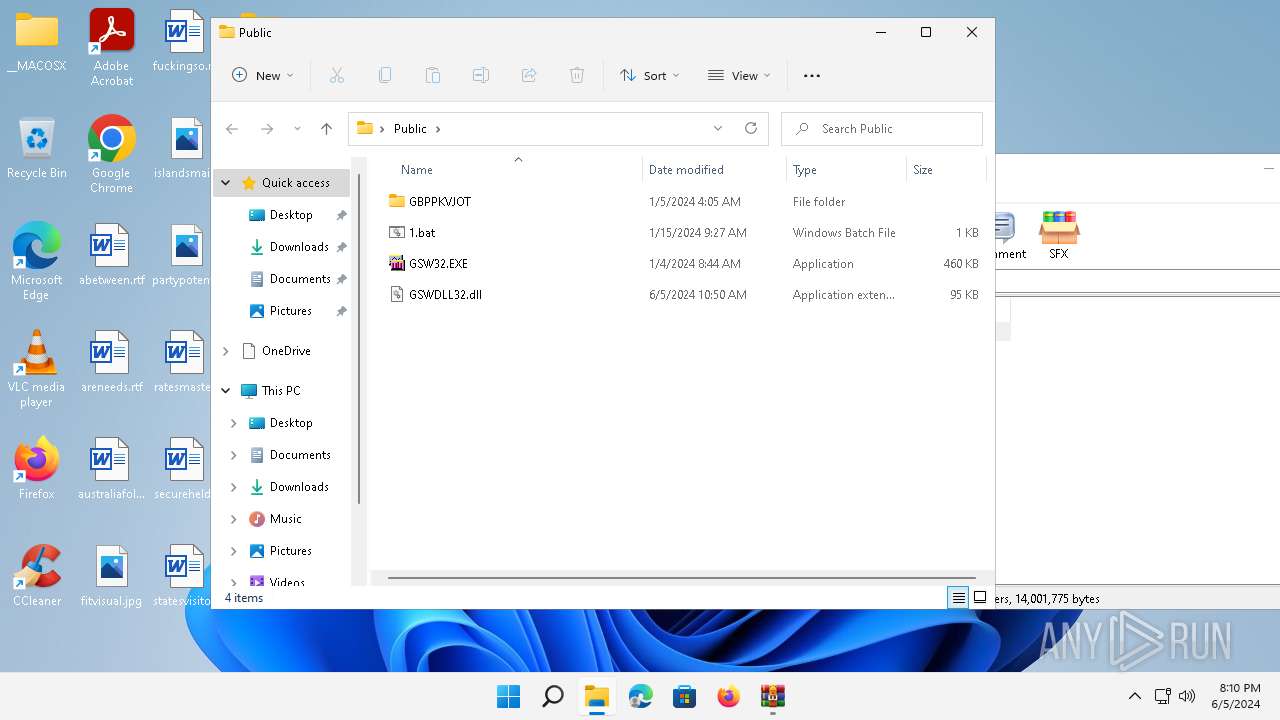
Task: Open the _MACOSX desktop folder
Action: [37, 43]
